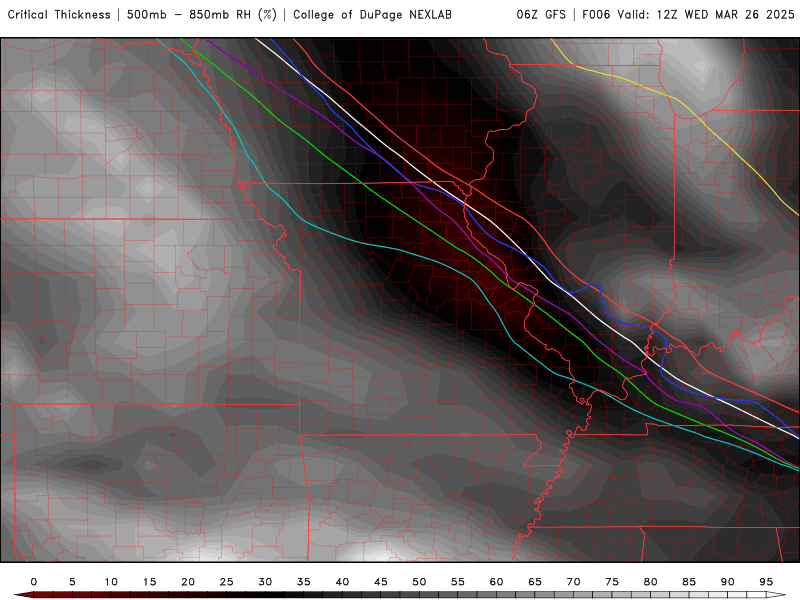Click the '55' color scale label

pyautogui.click(x=458, y=582)
